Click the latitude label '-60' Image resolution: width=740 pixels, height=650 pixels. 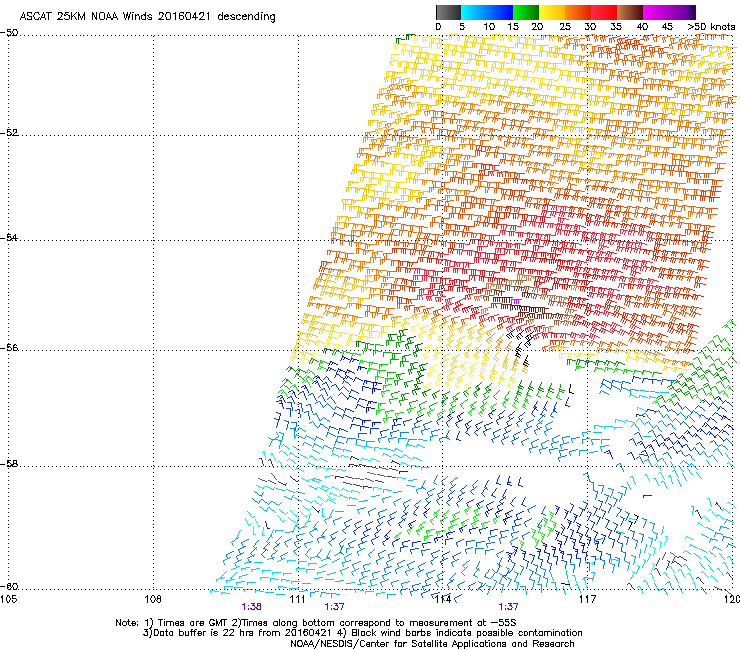click(x=9, y=586)
